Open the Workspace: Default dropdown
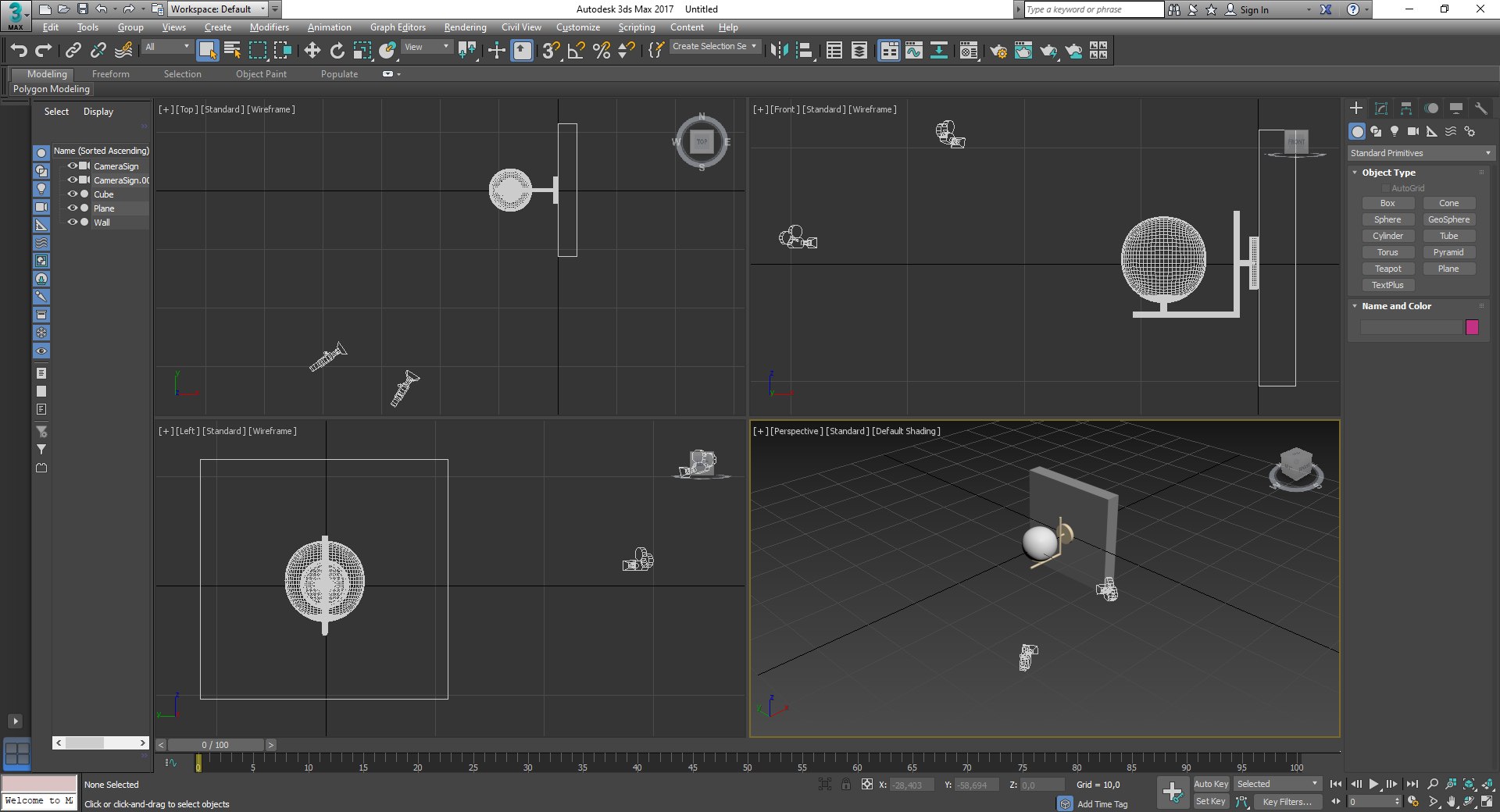 (x=218, y=9)
